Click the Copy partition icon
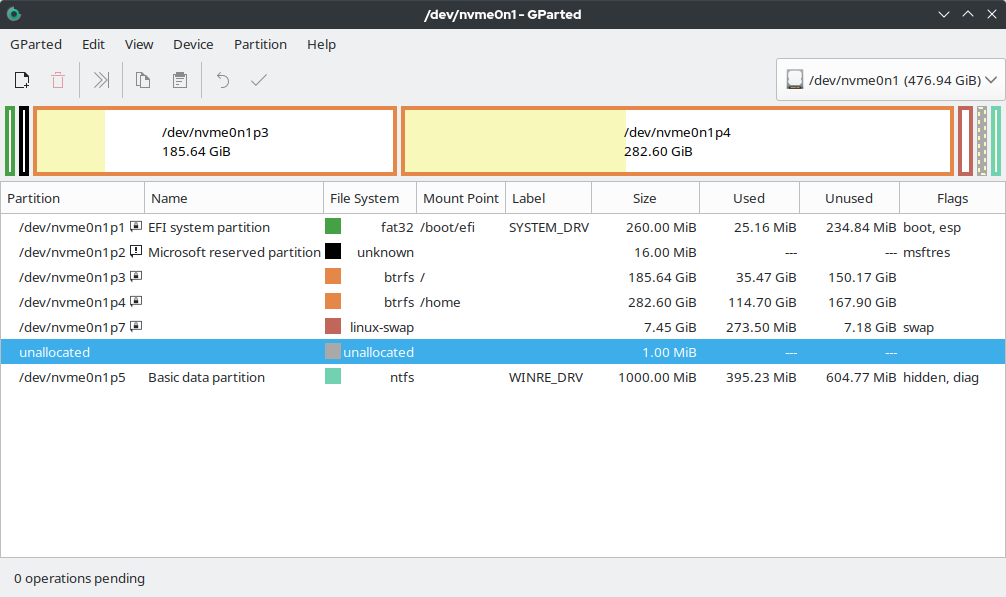The image size is (1006, 597). click(x=142, y=80)
